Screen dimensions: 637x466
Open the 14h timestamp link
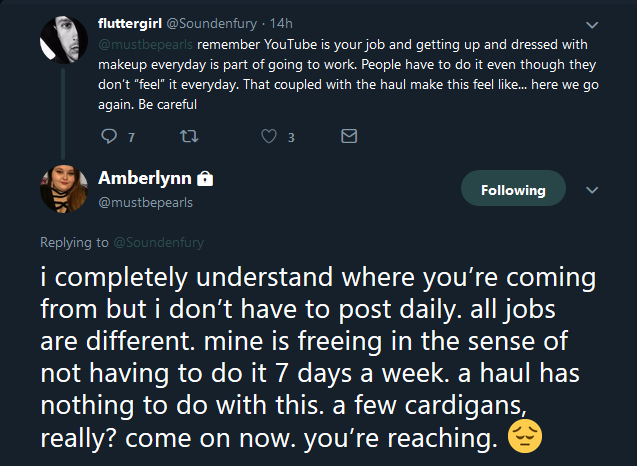(281, 24)
